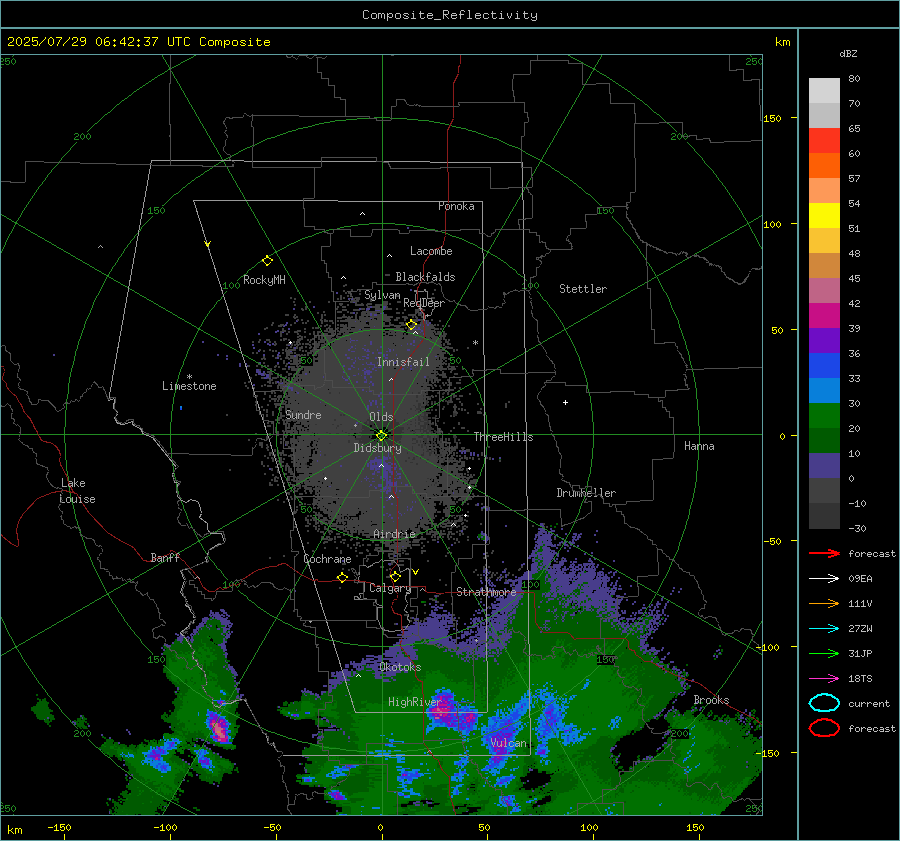Click the Limestone label
Image resolution: width=900 pixels, height=841 pixels.
point(189,386)
